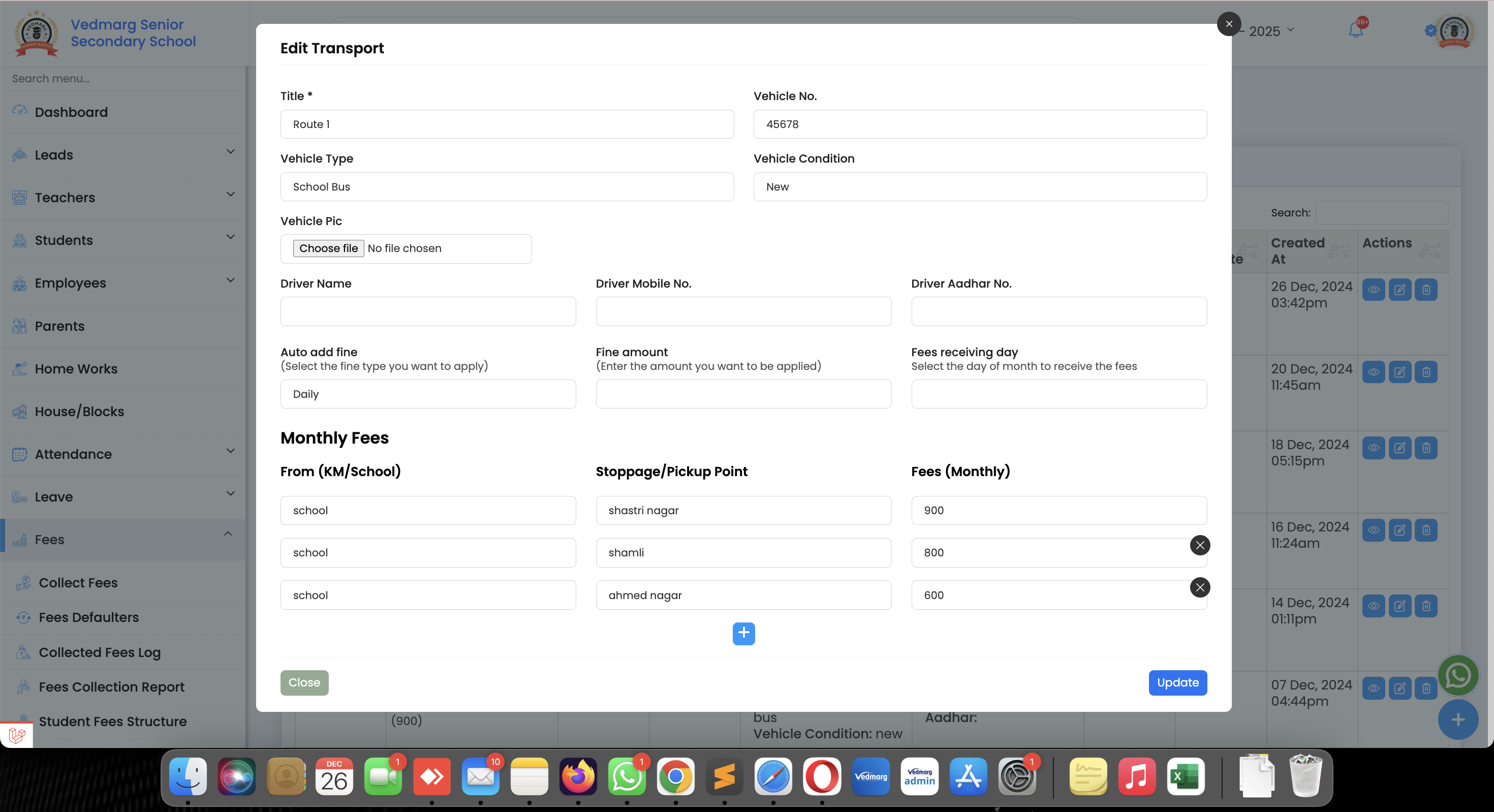Click the Update button to save transport
This screenshot has width=1494, height=812.
click(x=1177, y=682)
